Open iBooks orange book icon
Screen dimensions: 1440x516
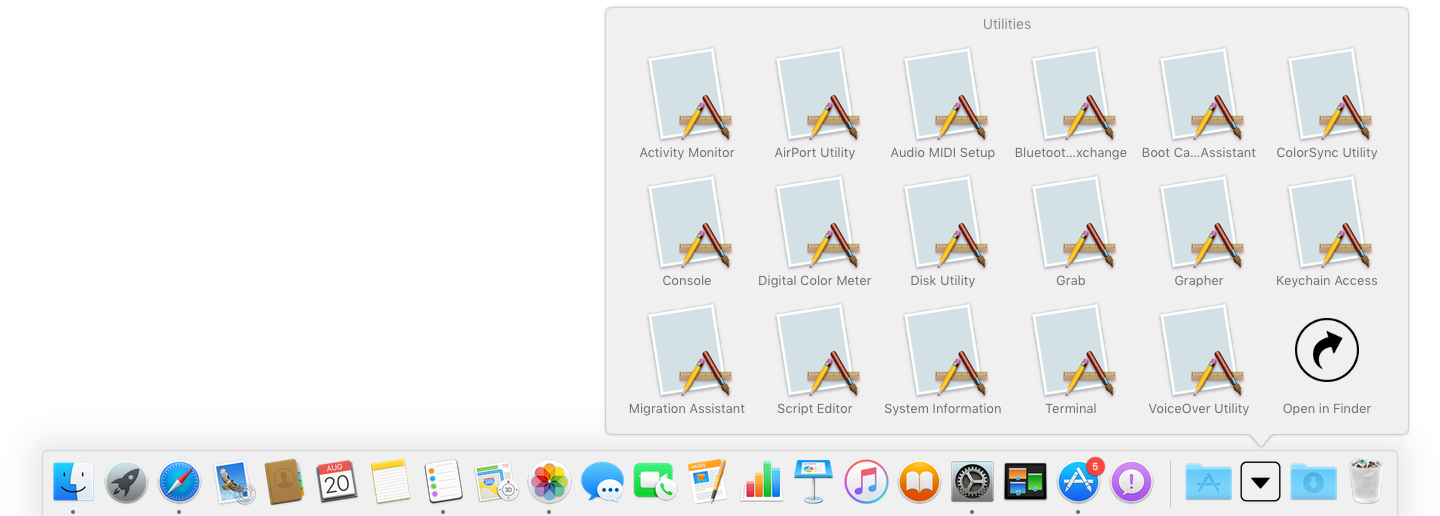[x=919, y=482]
